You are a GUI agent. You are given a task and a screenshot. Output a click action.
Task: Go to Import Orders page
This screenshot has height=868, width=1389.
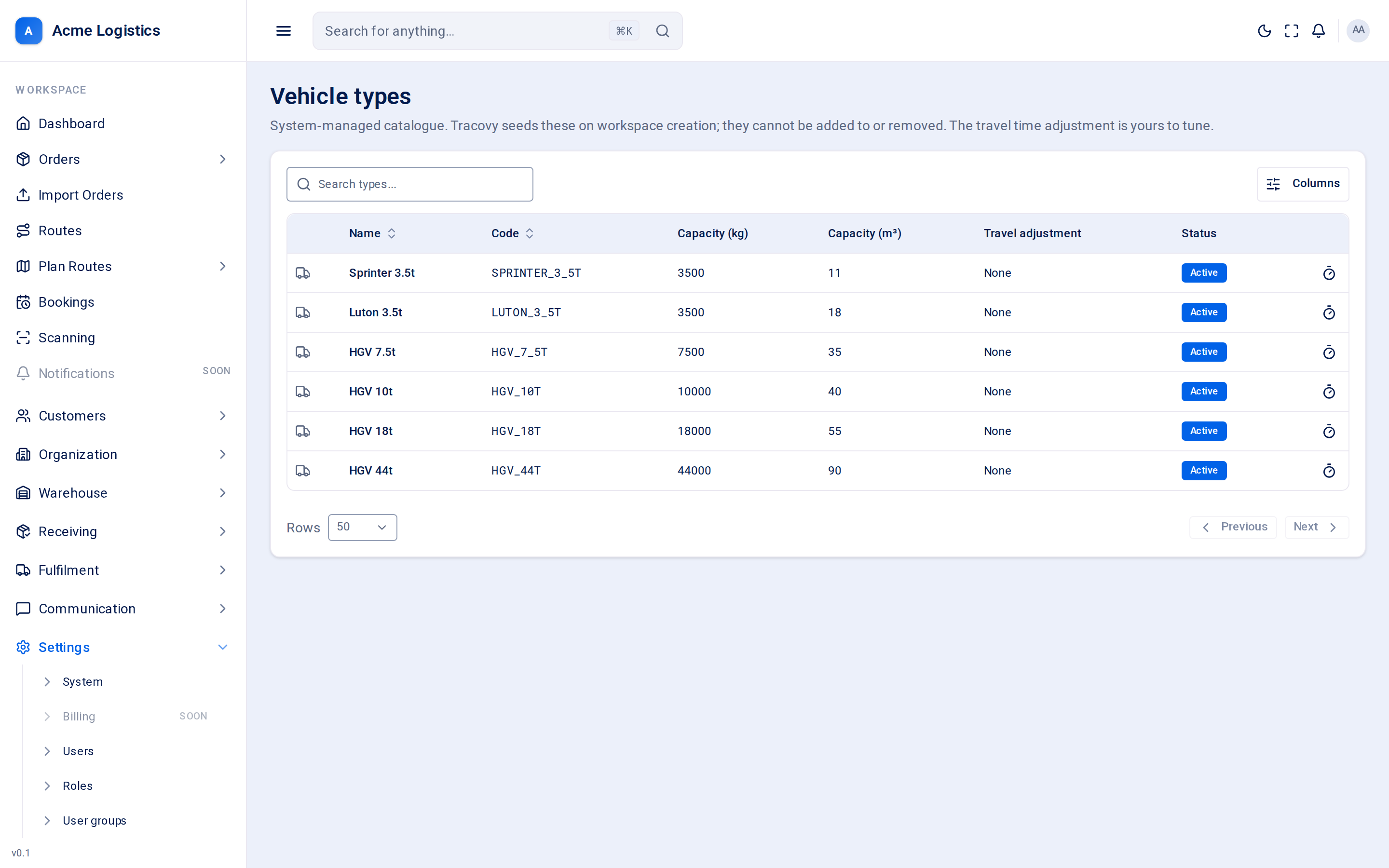point(123,195)
